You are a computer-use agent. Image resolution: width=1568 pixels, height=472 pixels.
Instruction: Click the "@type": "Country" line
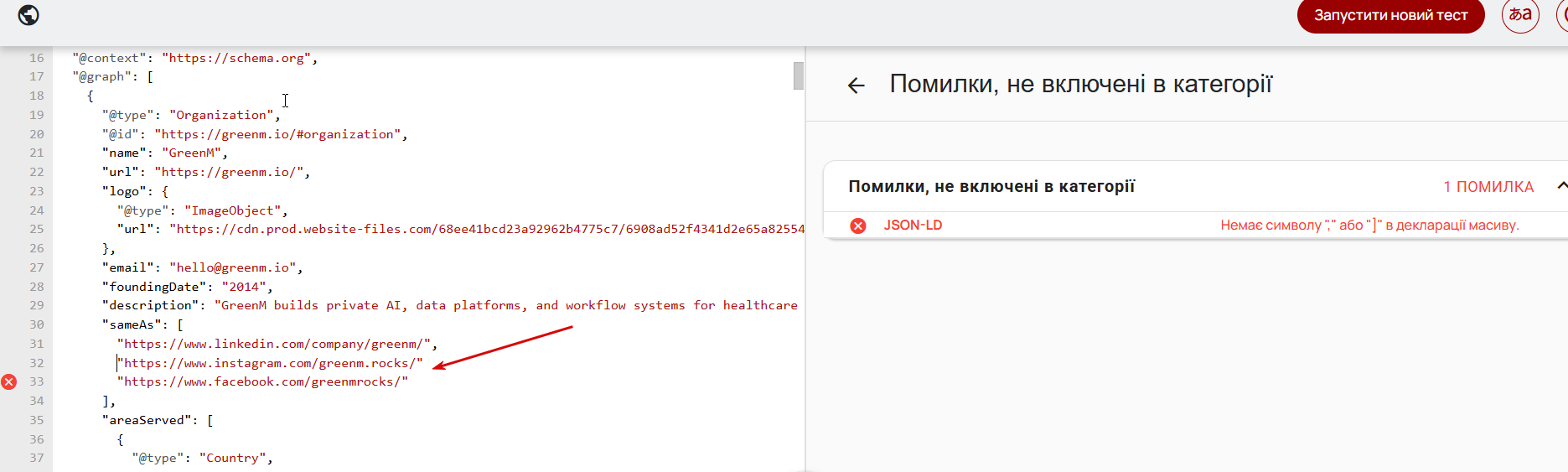[x=202, y=458]
